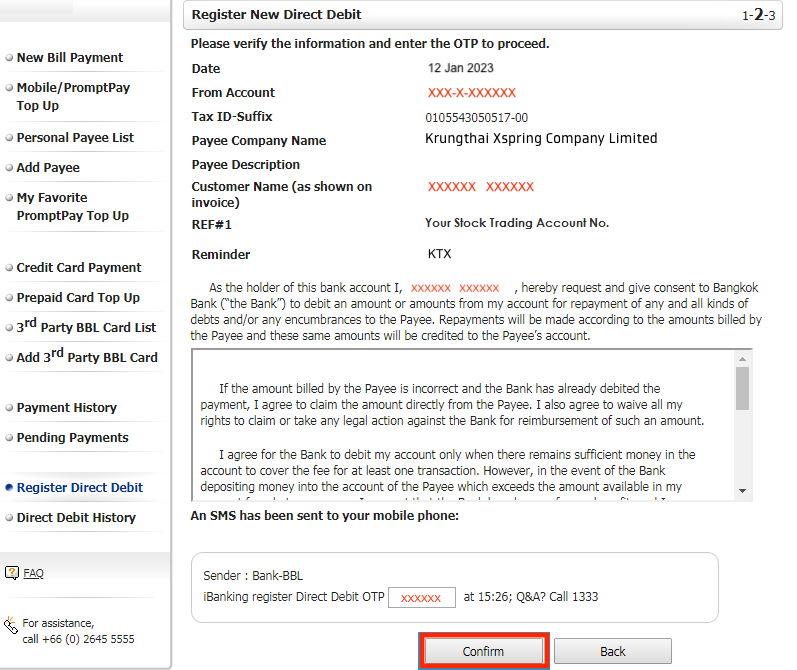Click the OTP input field
Viewport: 797px width, 670px height.
pos(421,597)
